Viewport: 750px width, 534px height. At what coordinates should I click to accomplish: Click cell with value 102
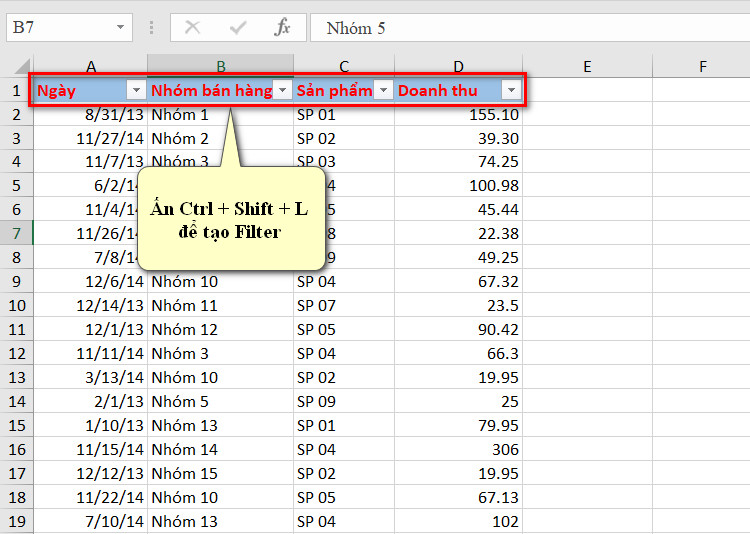458,521
